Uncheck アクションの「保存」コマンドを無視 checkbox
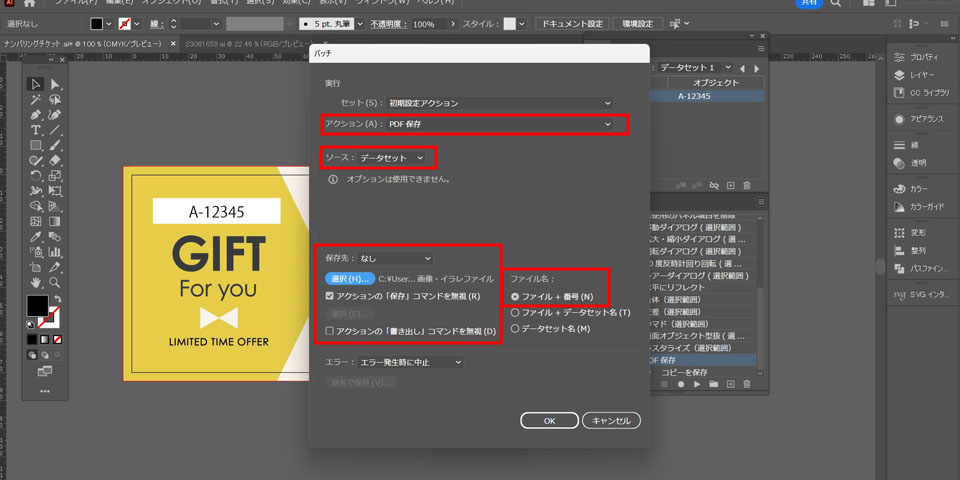 tap(330, 296)
